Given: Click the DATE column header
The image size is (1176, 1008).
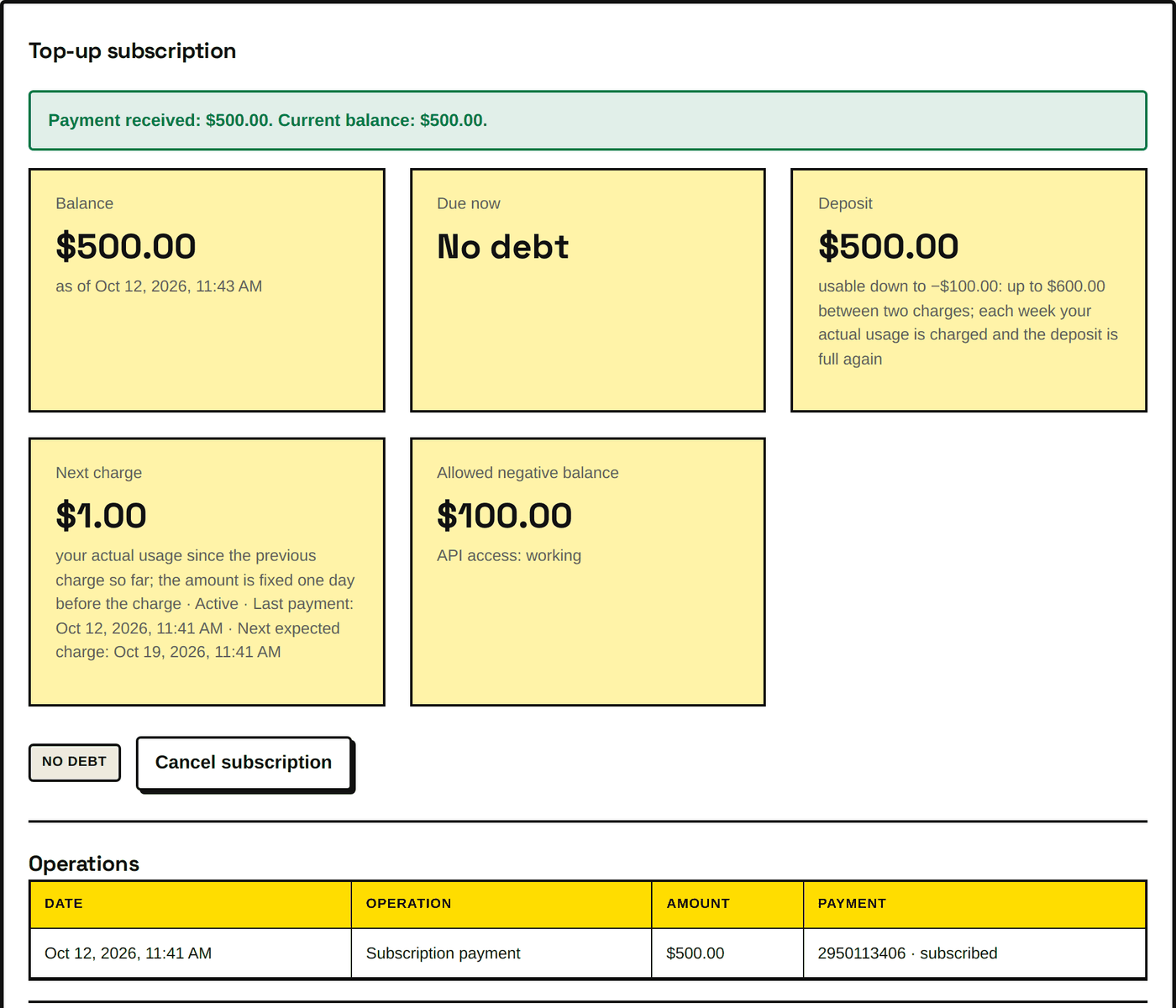Looking at the screenshot, I should tap(191, 904).
